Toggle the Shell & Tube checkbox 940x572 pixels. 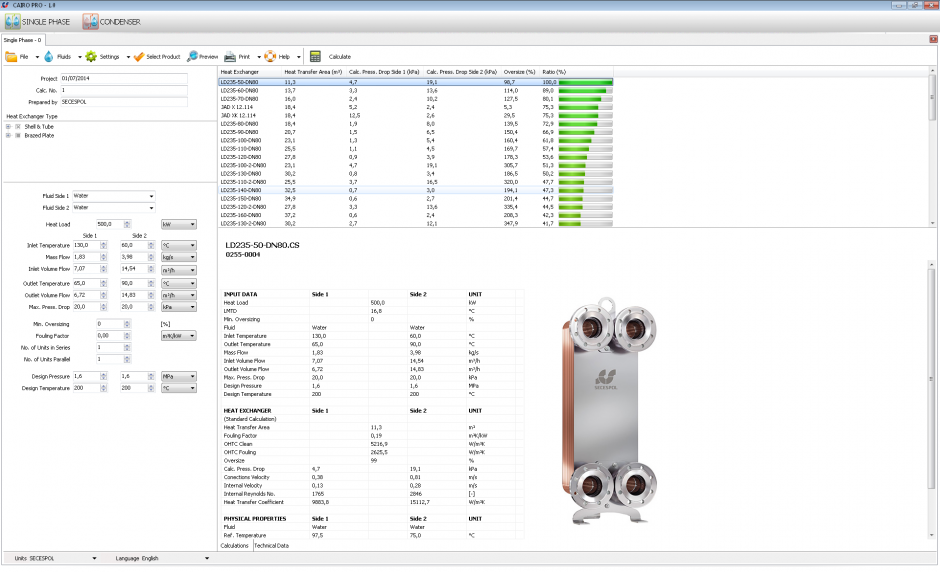[x=18, y=127]
